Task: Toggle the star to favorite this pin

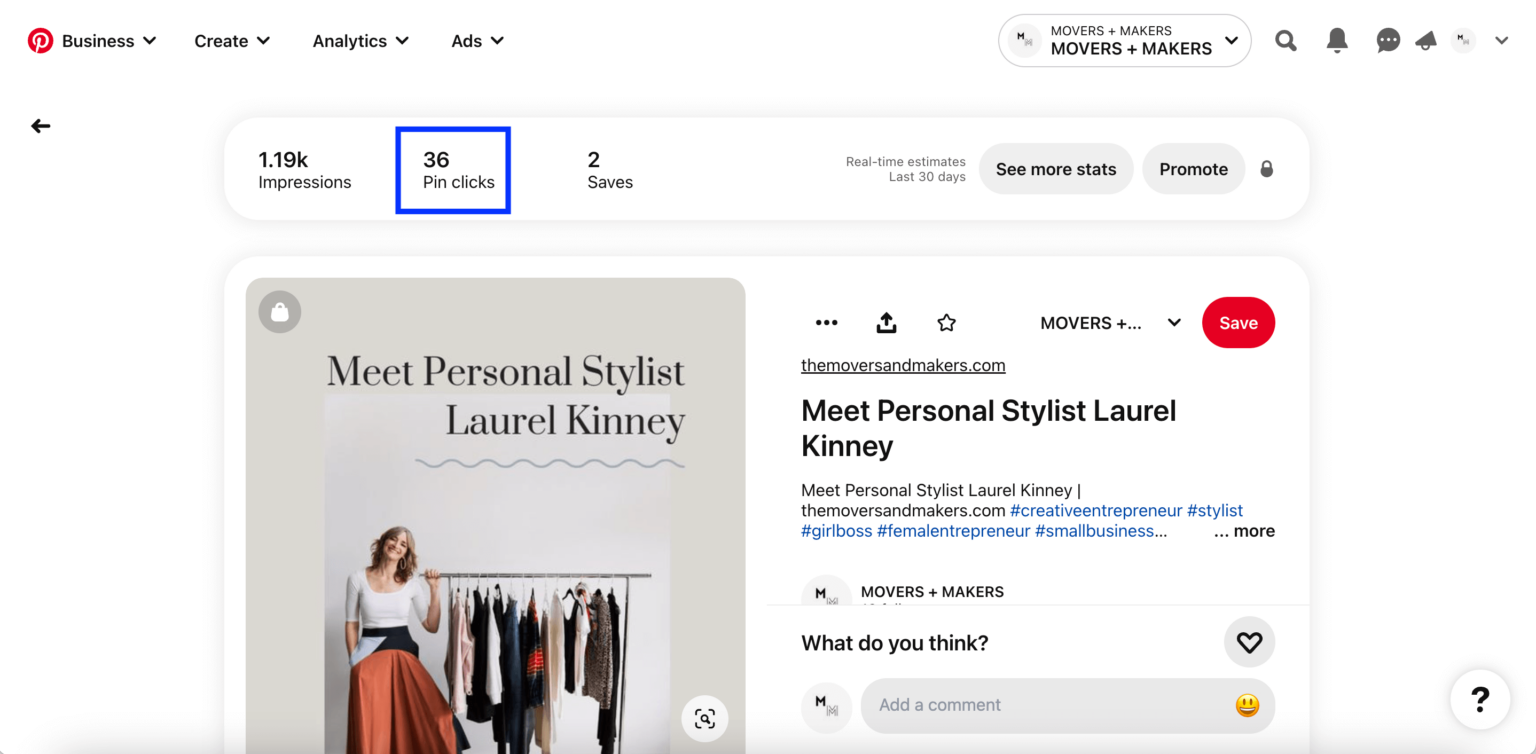Action: (945, 322)
